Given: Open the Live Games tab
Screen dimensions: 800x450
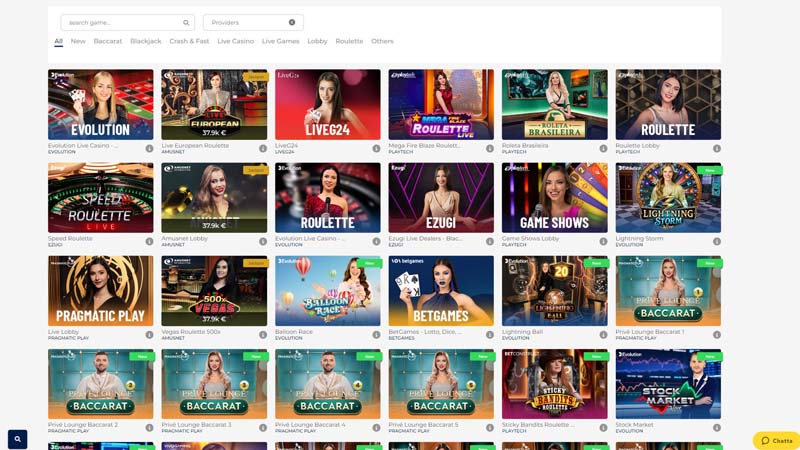Looking at the screenshot, I should (x=281, y=41).
